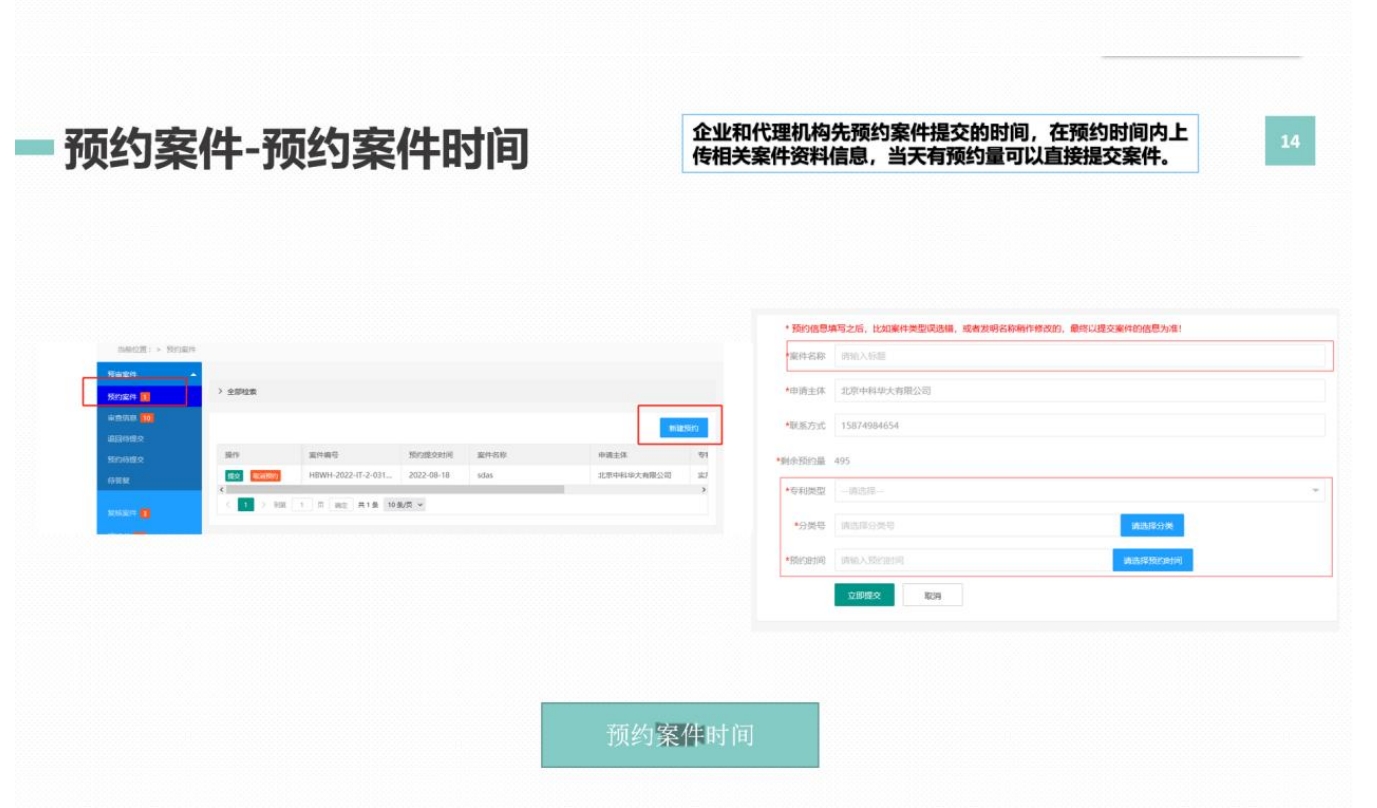1377x808 pixels.
Task: Click the table horizontal scrollbar thumb
Action: click(395, 490)
